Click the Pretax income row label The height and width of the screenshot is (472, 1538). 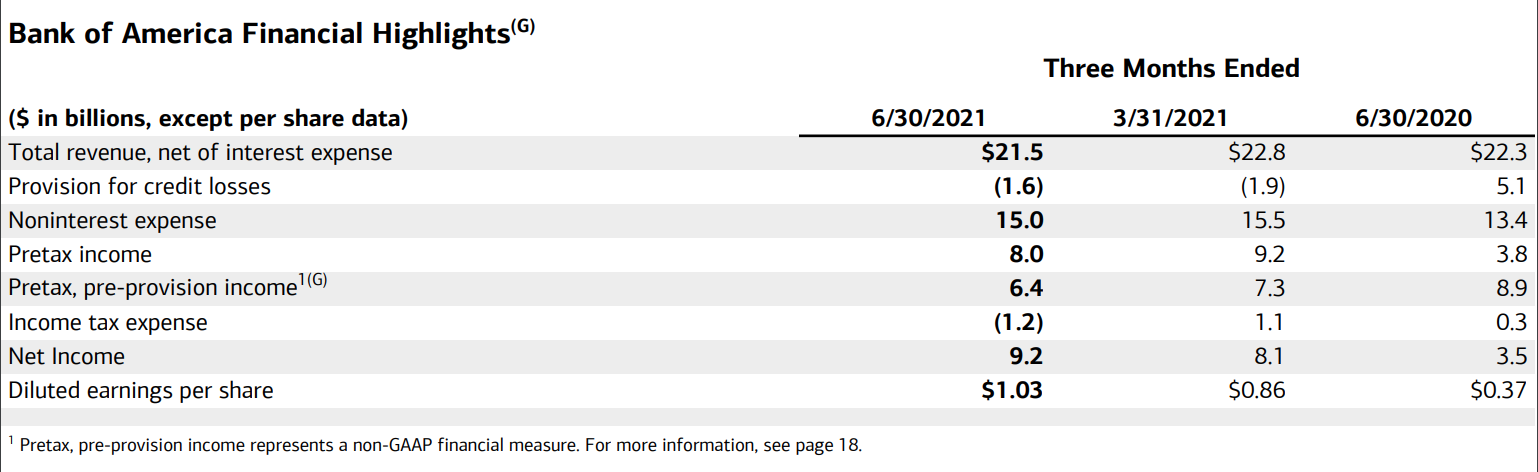click(80, 254)
